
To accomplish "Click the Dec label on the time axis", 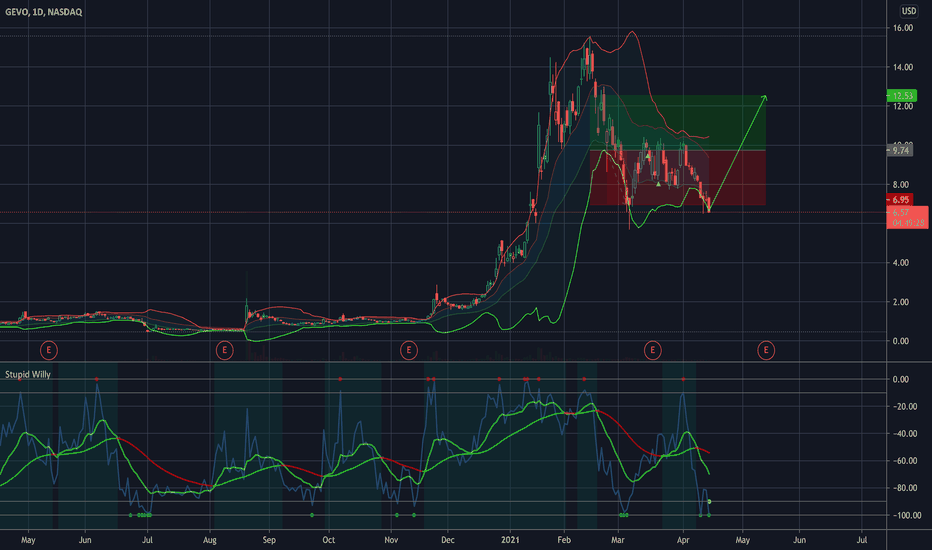I will click(448, 540).
